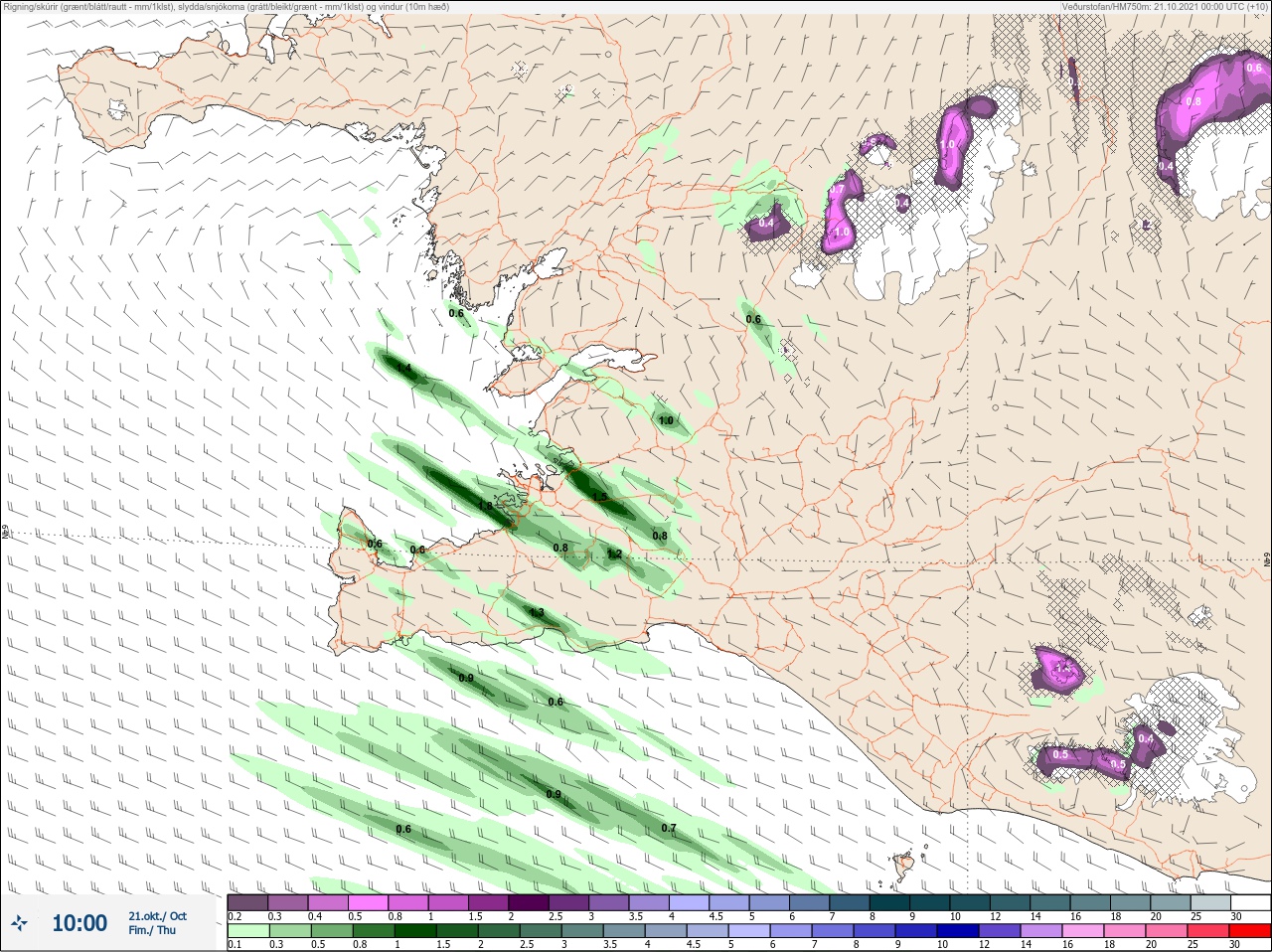1272x952 pixels.
Task: Click the 1.8 rainfall value on the map
Action: click(x=485, y=506)
